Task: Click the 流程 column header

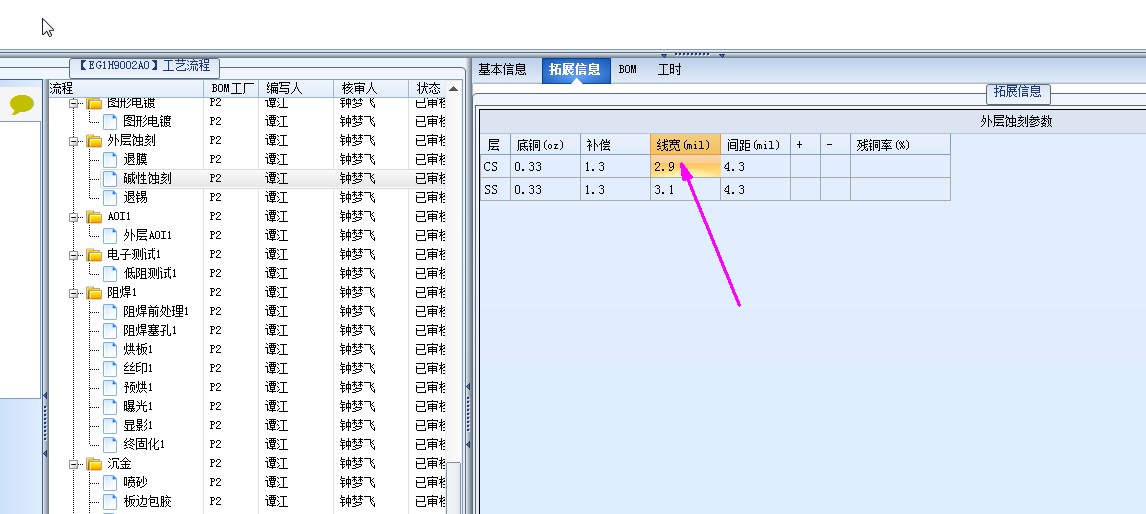Action: pos(125,88)
